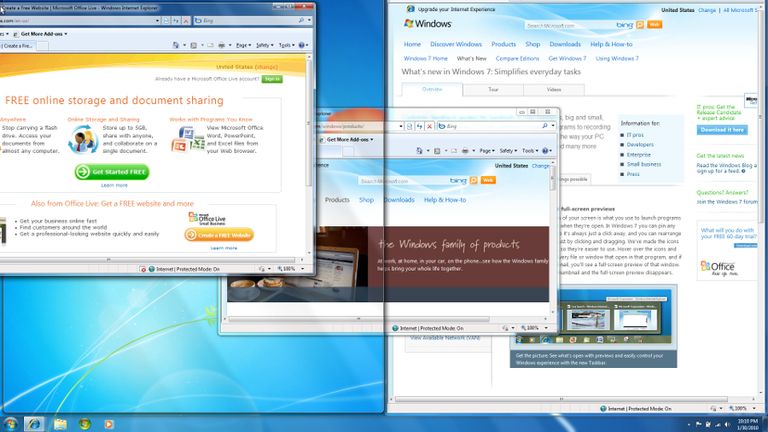
Task: Click Help icon in Windows products window toolbar
Action: 545,151
